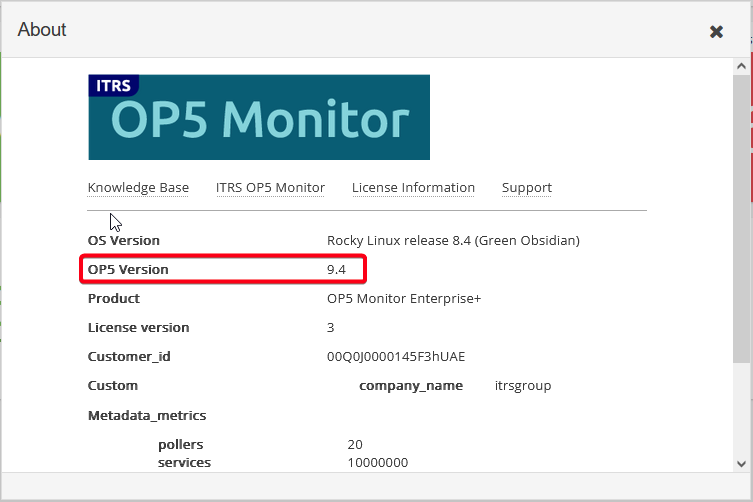
Task: Click the scrollbar up arrow
Action: [x=741, y=66]
